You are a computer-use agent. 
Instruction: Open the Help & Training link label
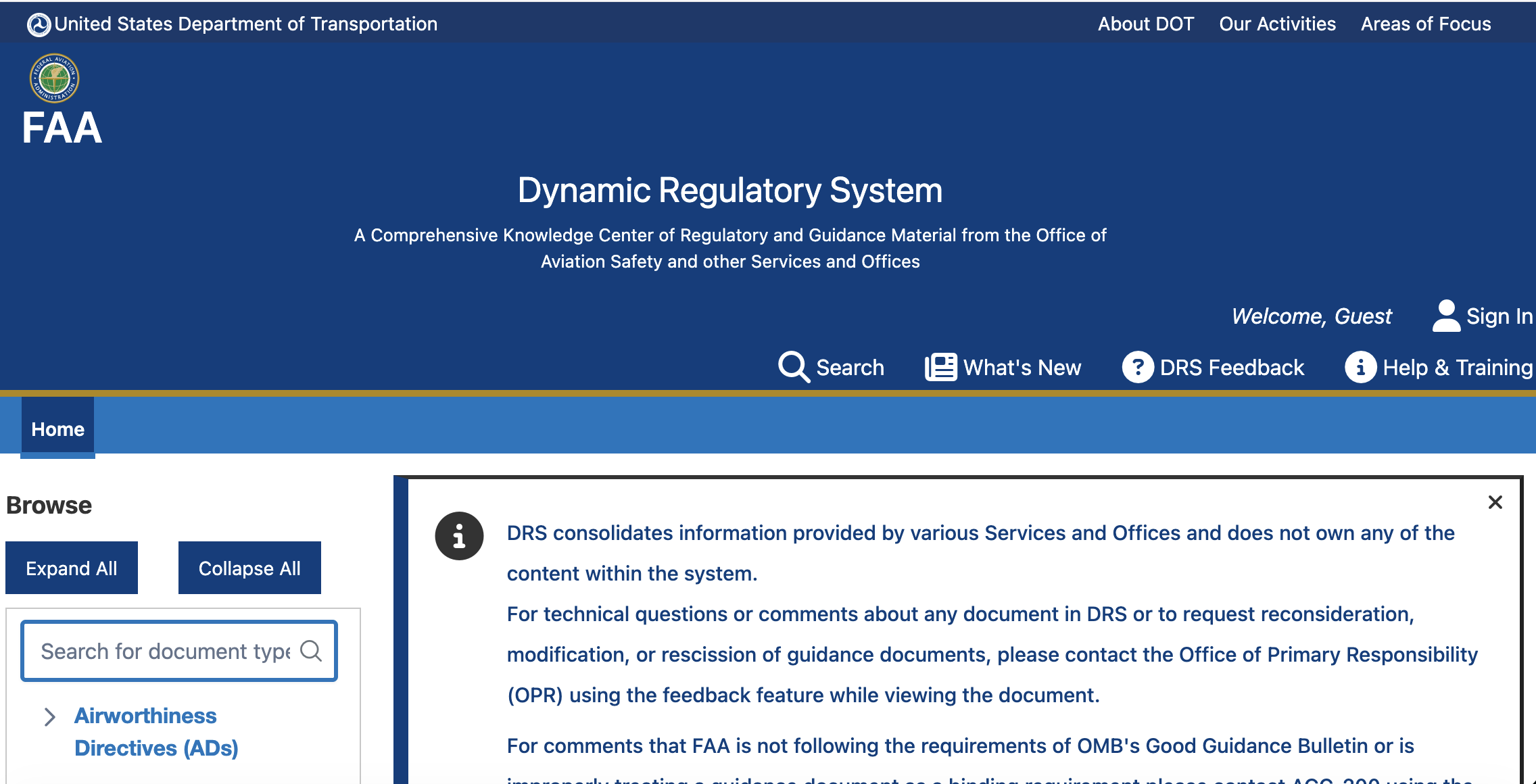click(1458, 367)
